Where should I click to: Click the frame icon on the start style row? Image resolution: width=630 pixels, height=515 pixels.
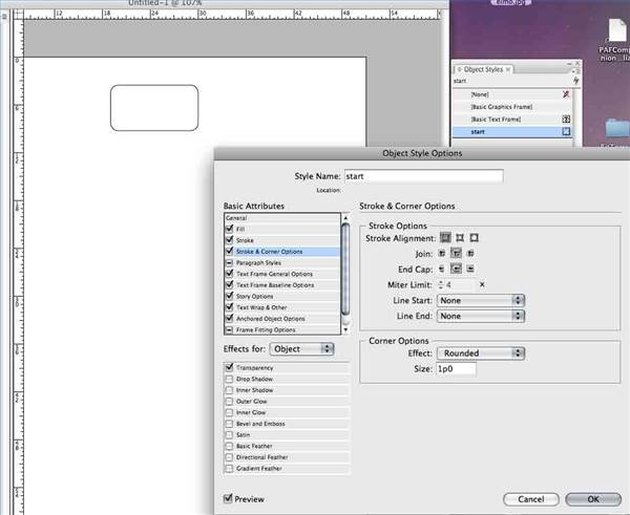click(566, 131)
